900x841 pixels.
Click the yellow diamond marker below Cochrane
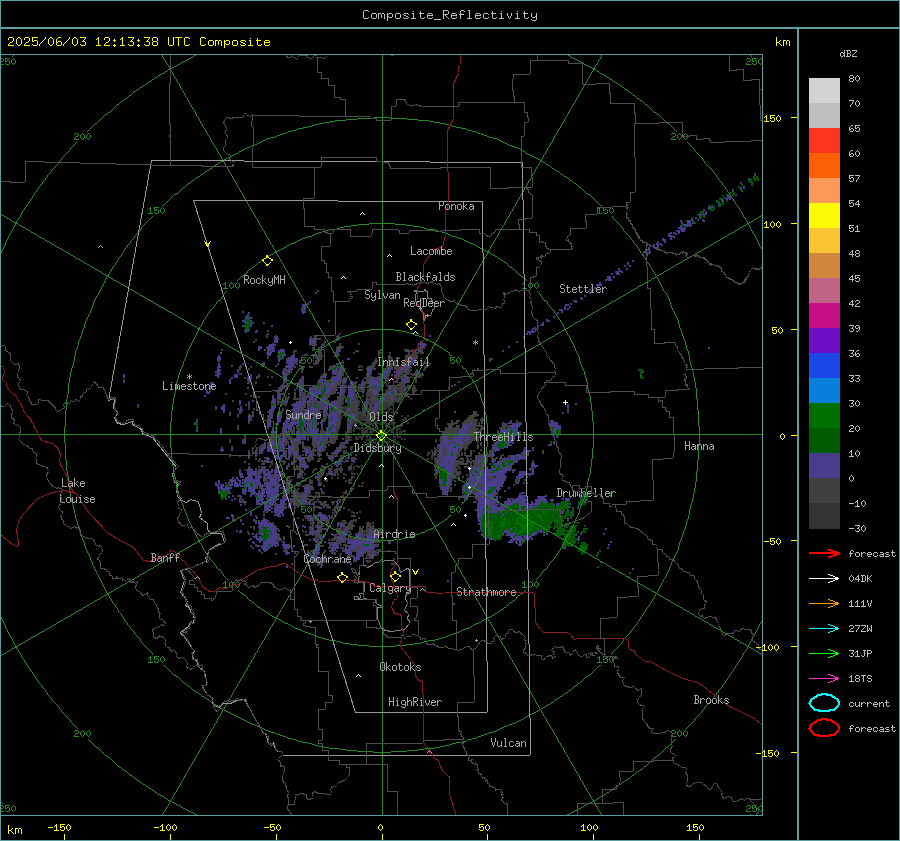343,578
